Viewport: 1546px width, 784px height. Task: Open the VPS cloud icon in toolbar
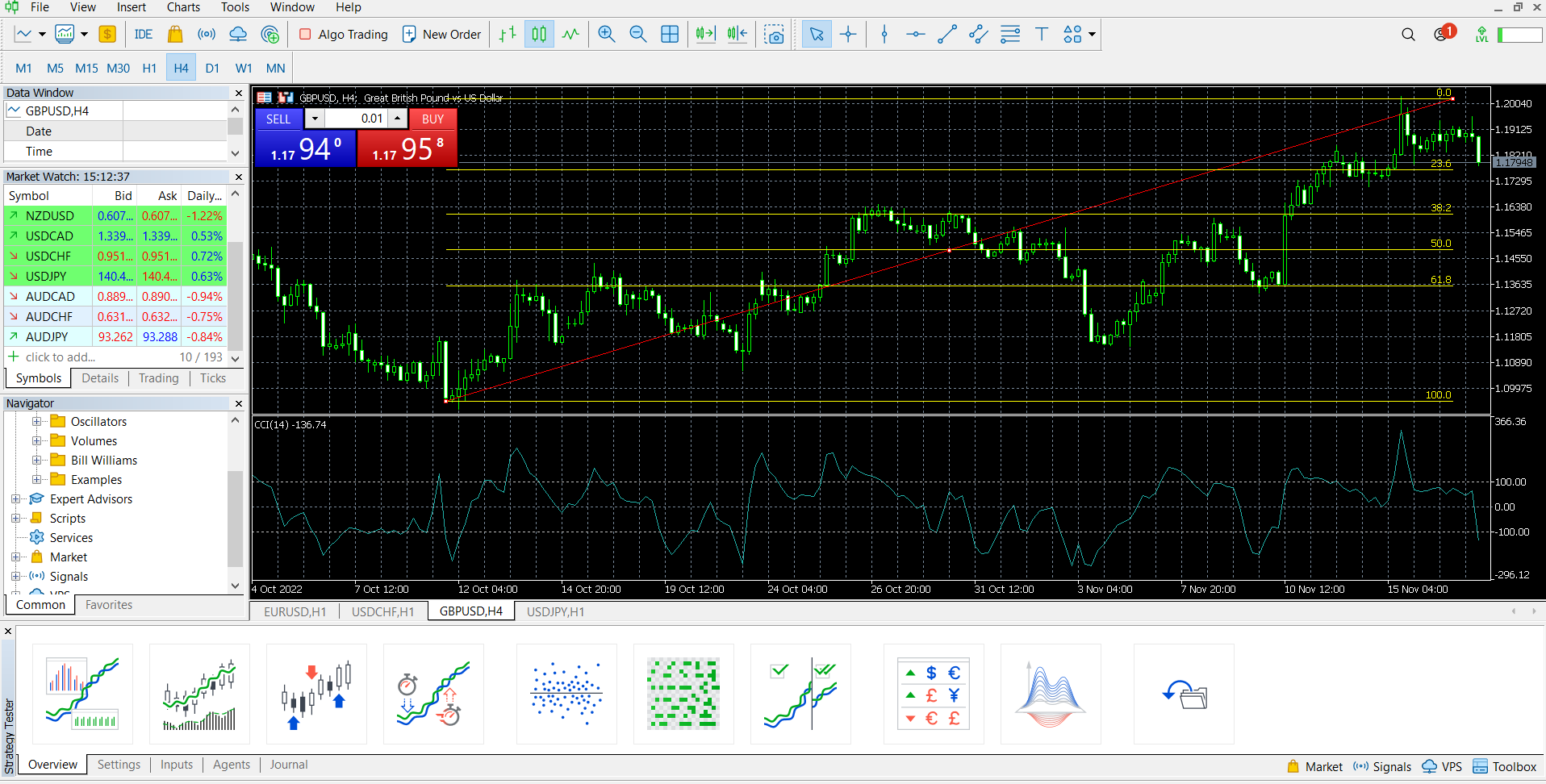238,34
